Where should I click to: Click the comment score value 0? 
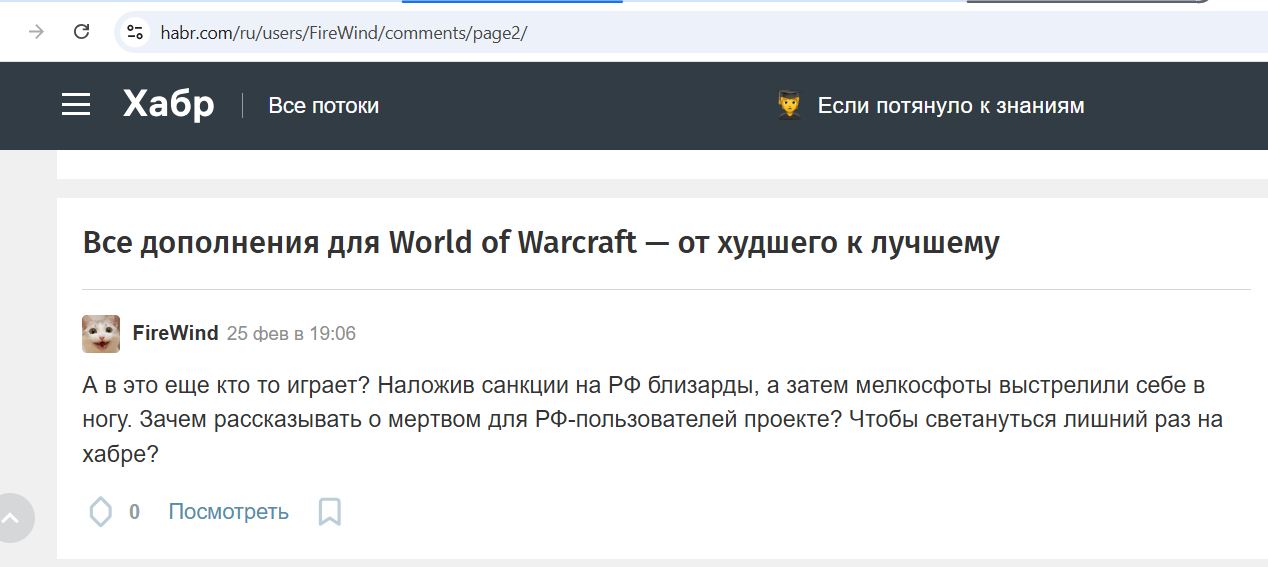pyautogui.click(x=134, y=513)
